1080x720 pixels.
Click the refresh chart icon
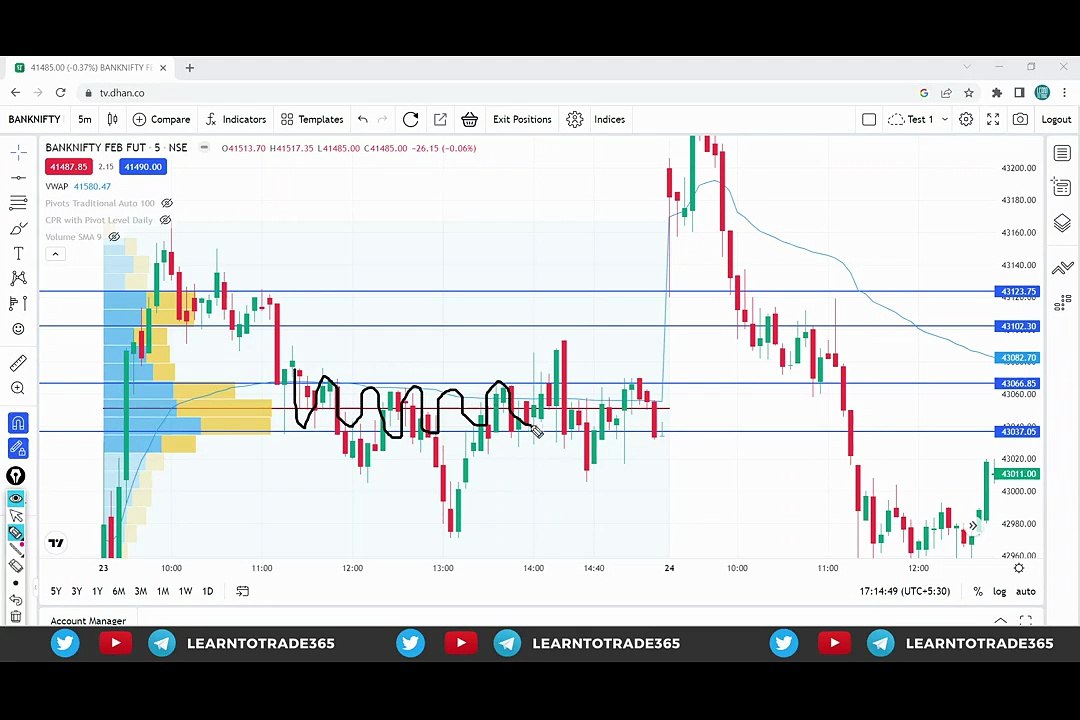pos(411,119)
